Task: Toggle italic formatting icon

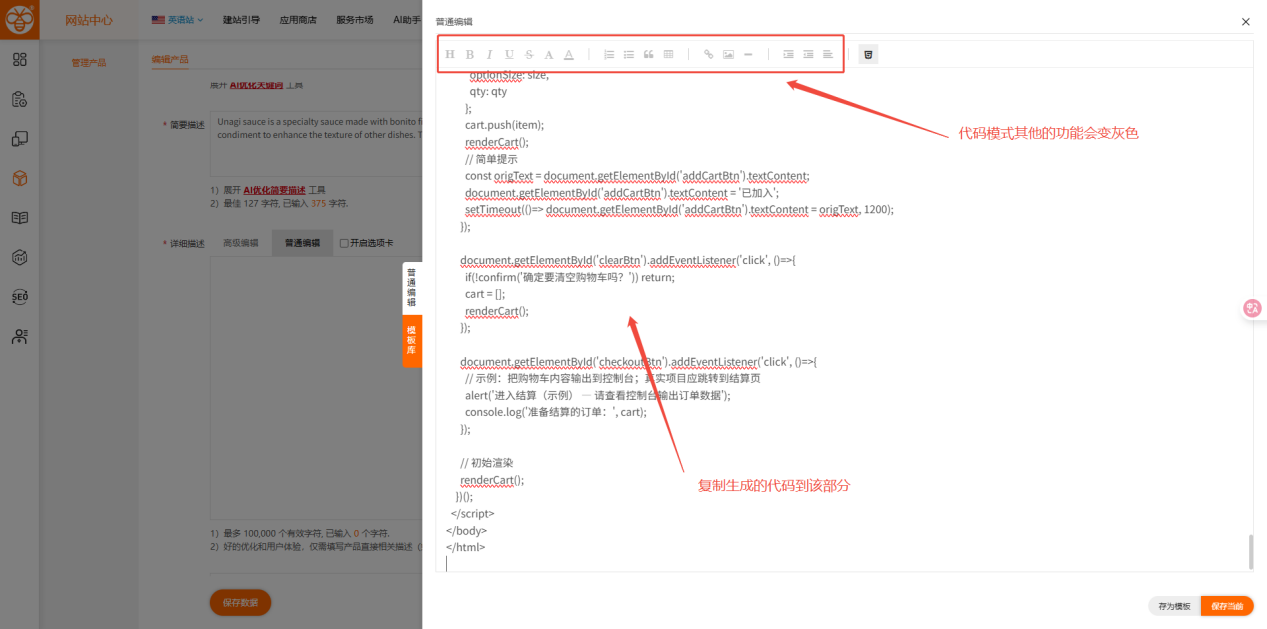Action: point(489,54)
